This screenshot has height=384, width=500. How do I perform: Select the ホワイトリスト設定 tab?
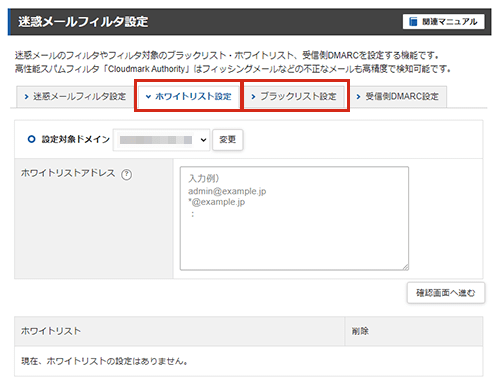click(x=189, y=97)
